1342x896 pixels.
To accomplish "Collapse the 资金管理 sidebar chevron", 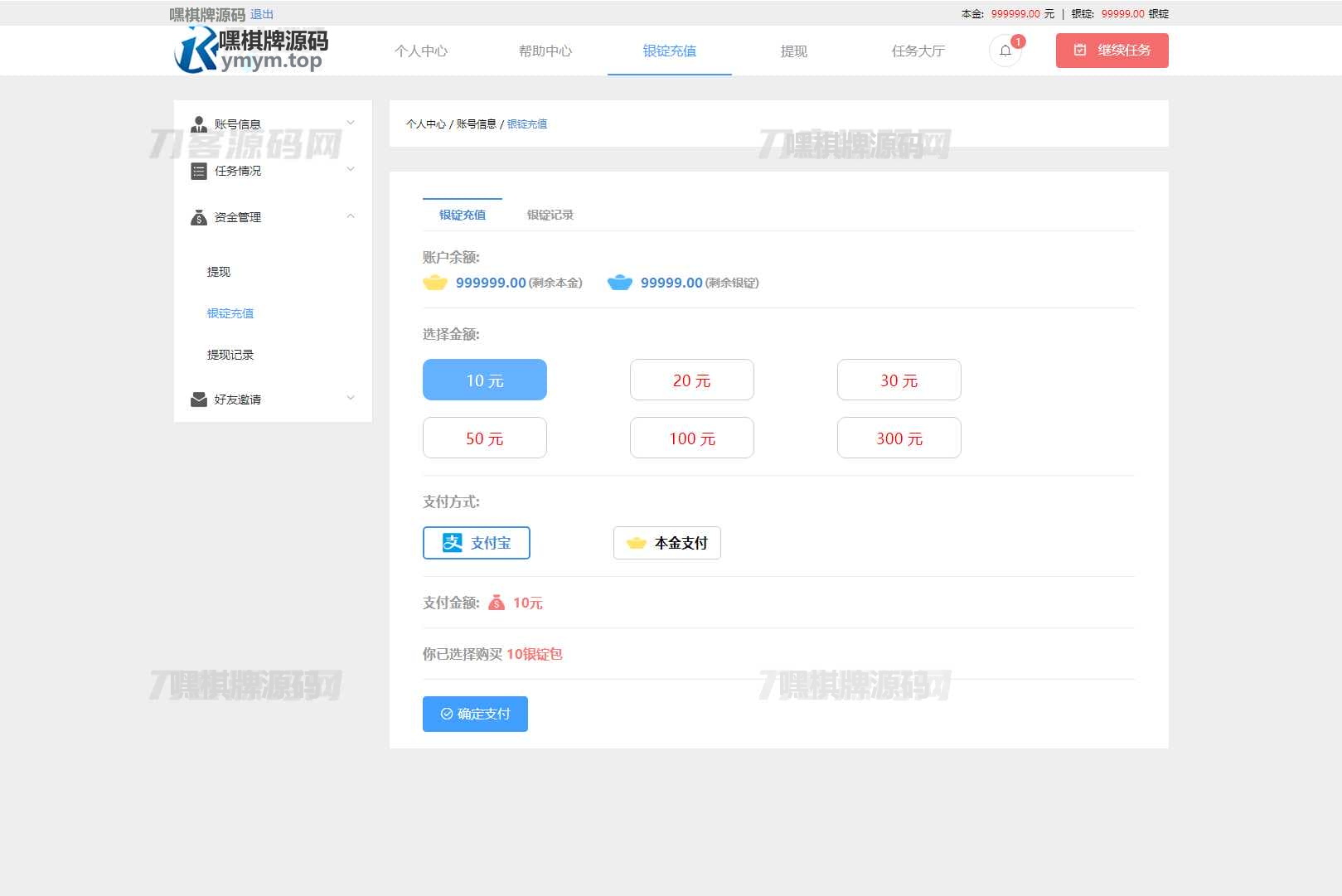I will coord(351,216).
